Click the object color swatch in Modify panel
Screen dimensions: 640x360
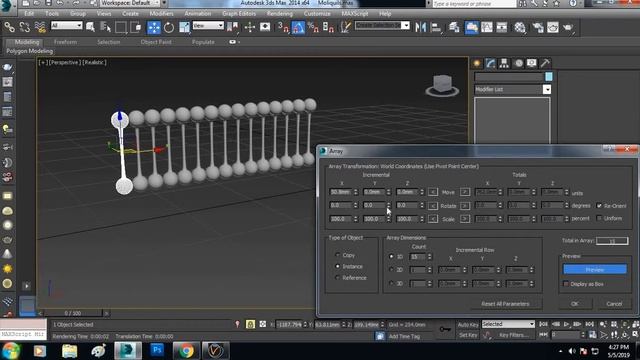pos(549,77)
